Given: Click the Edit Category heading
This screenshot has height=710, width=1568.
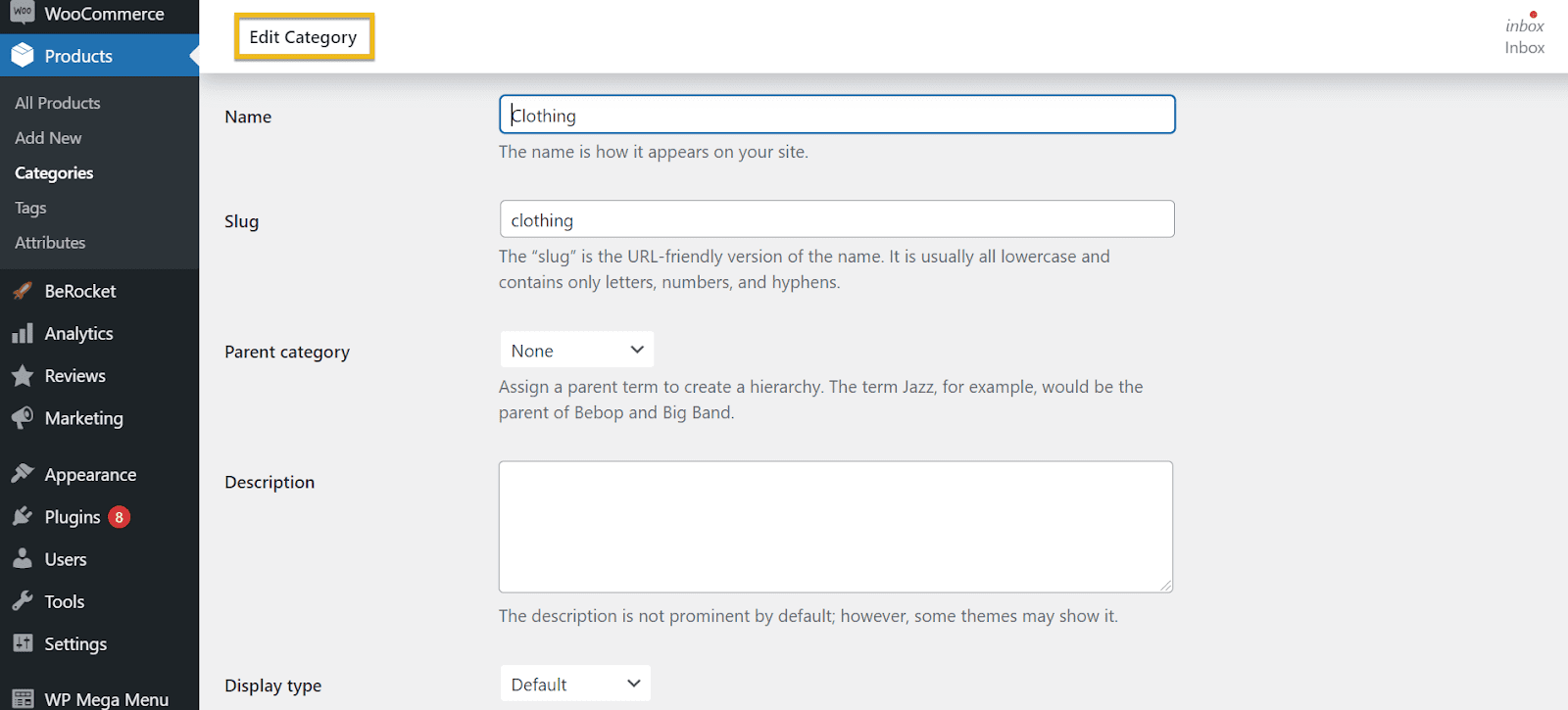Looking at the screenshot, I should [304, 37].
